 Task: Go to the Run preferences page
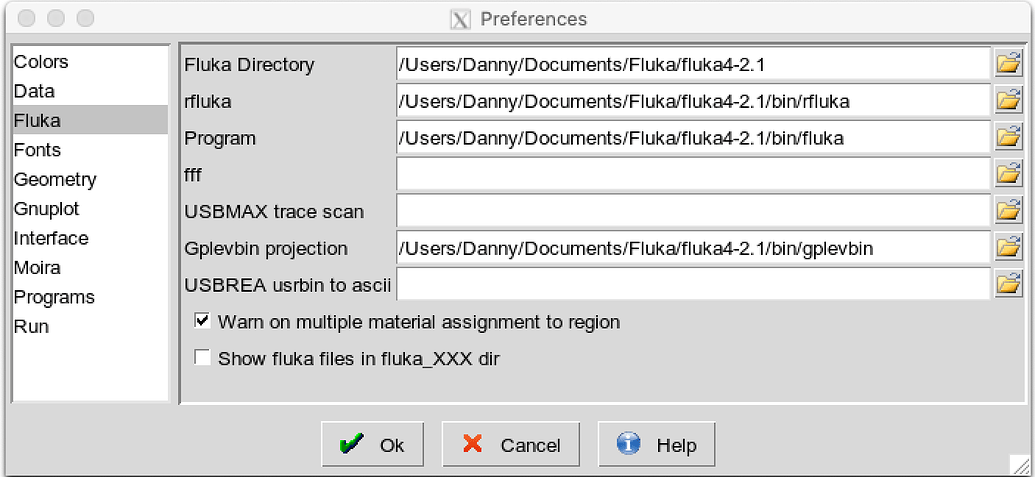click(x=30, y=327)
